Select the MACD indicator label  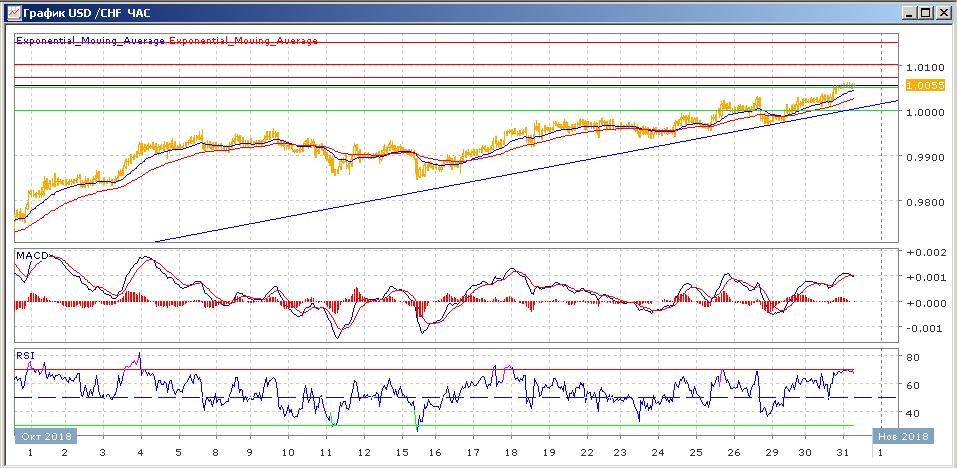tap(32, 255)
